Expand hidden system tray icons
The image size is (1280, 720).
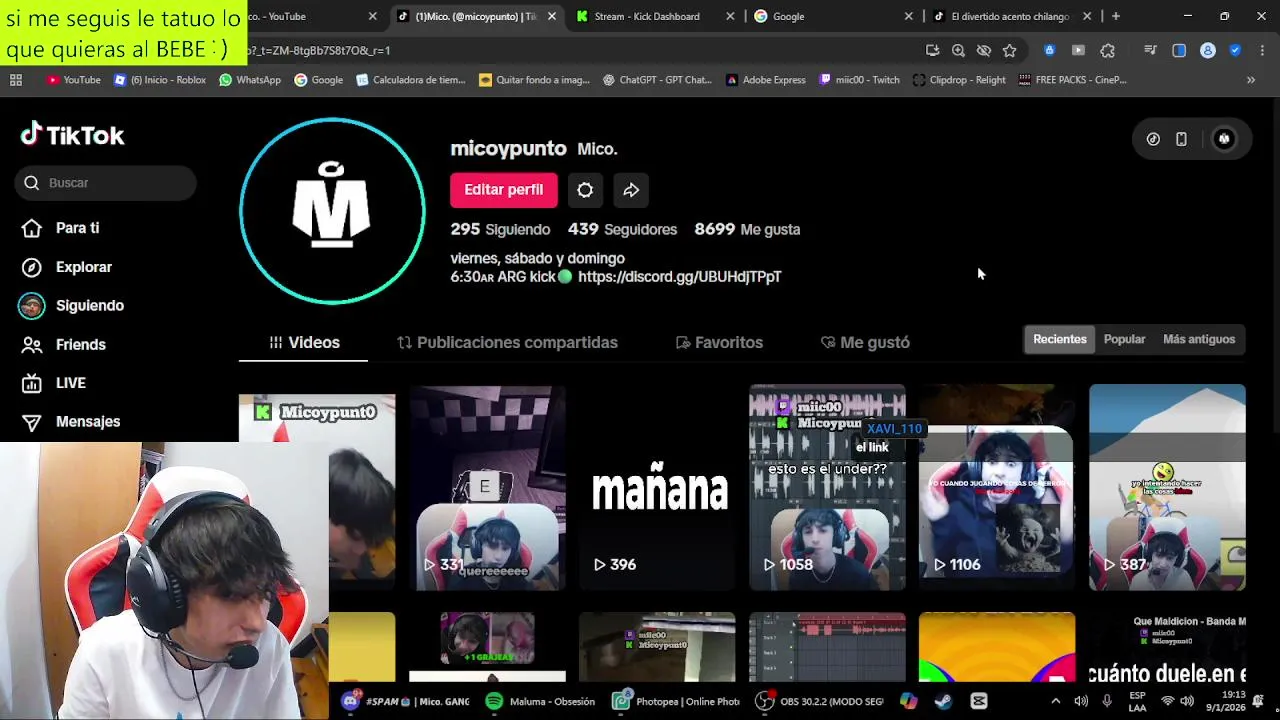point(1055,702)
